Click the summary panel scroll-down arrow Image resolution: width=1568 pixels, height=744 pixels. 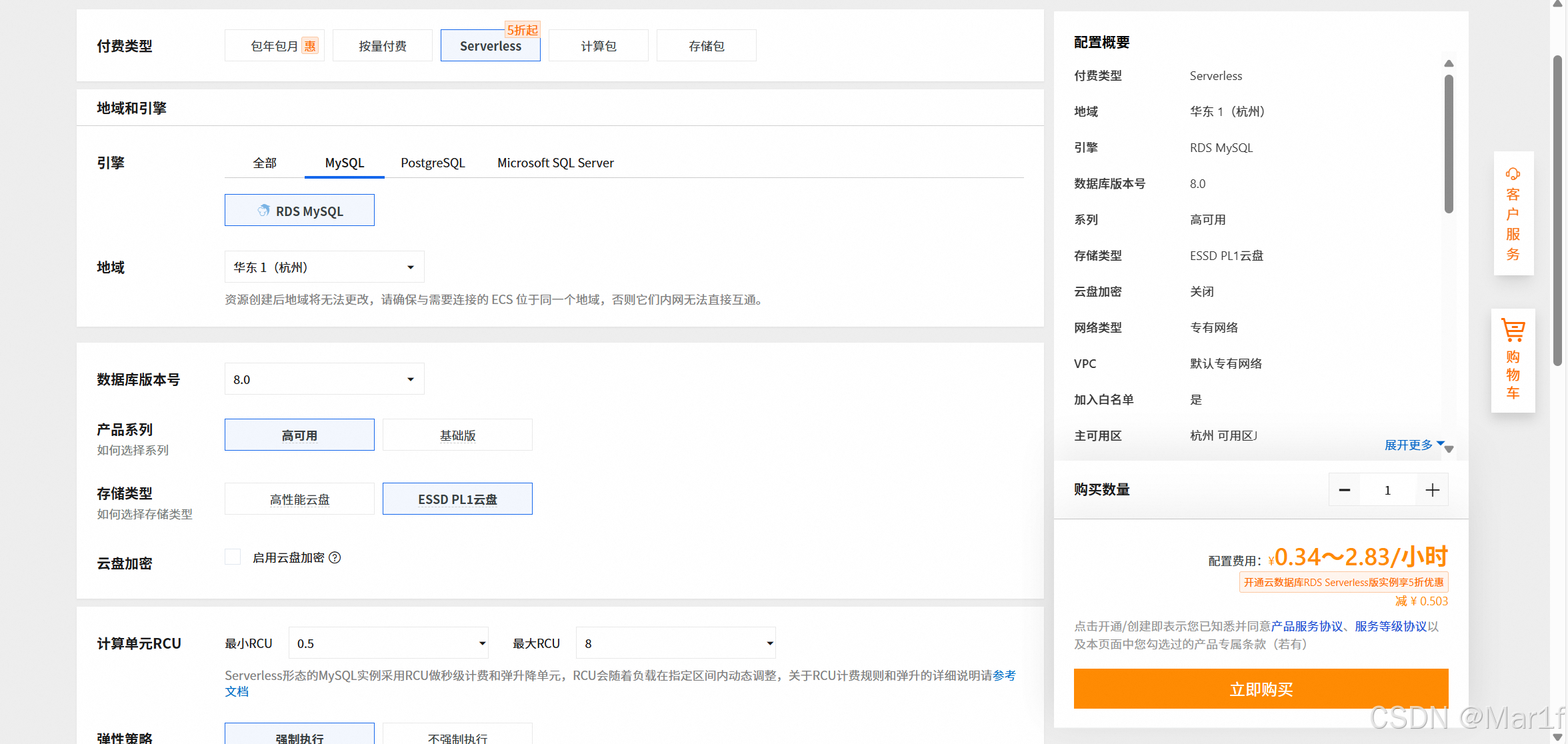[1448, 449]
